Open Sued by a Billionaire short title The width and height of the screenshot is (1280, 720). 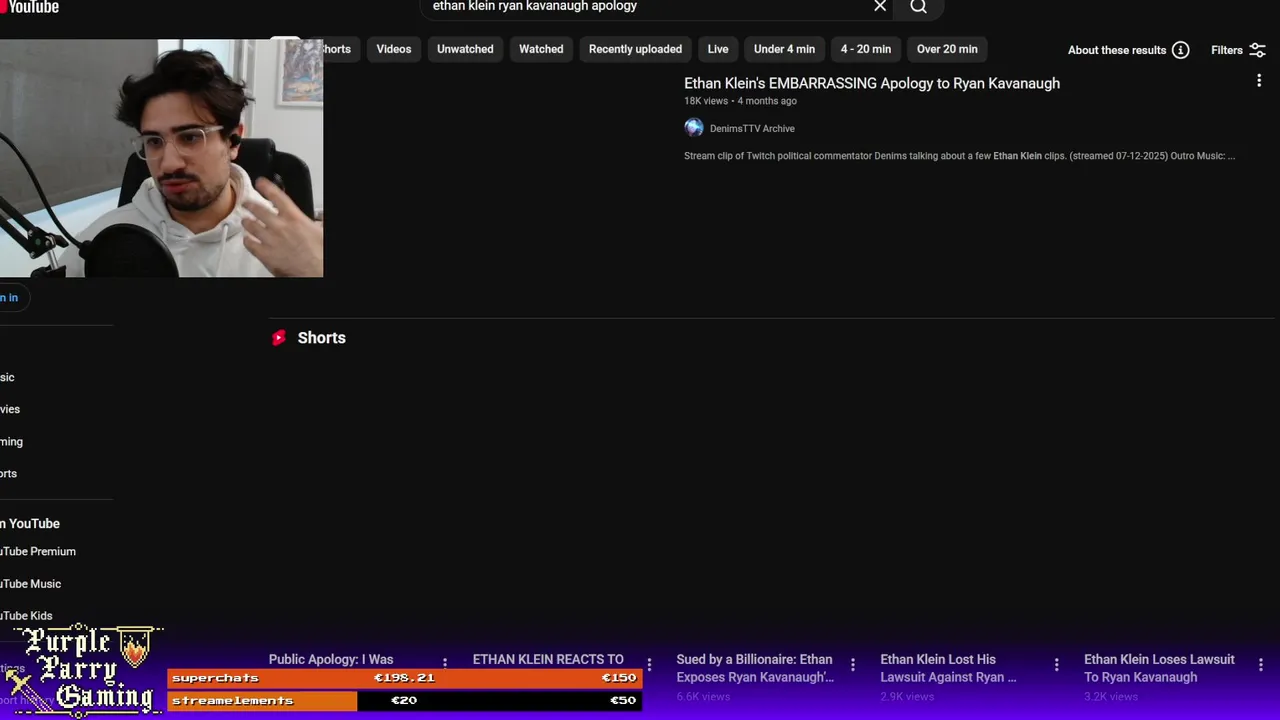[x=755, y=668]
